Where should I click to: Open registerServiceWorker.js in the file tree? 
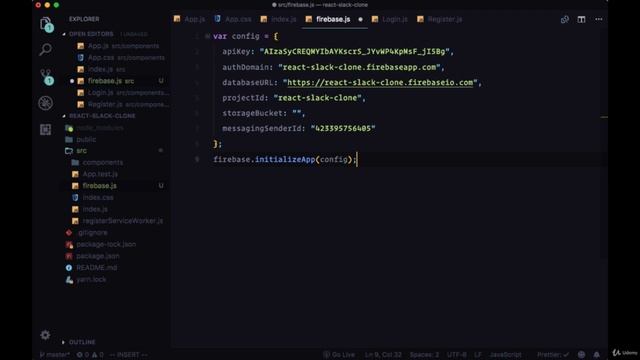point(122,221)
